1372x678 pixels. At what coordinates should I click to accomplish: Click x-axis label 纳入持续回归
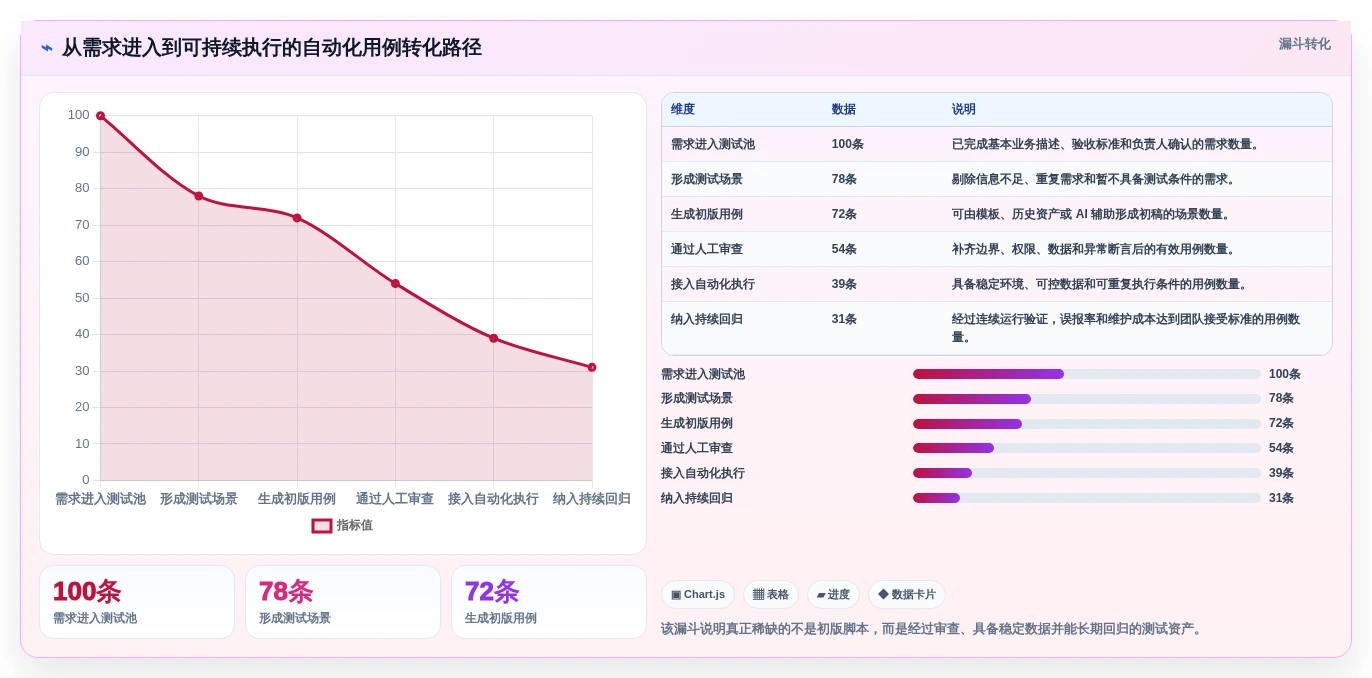tap(592, 498)
